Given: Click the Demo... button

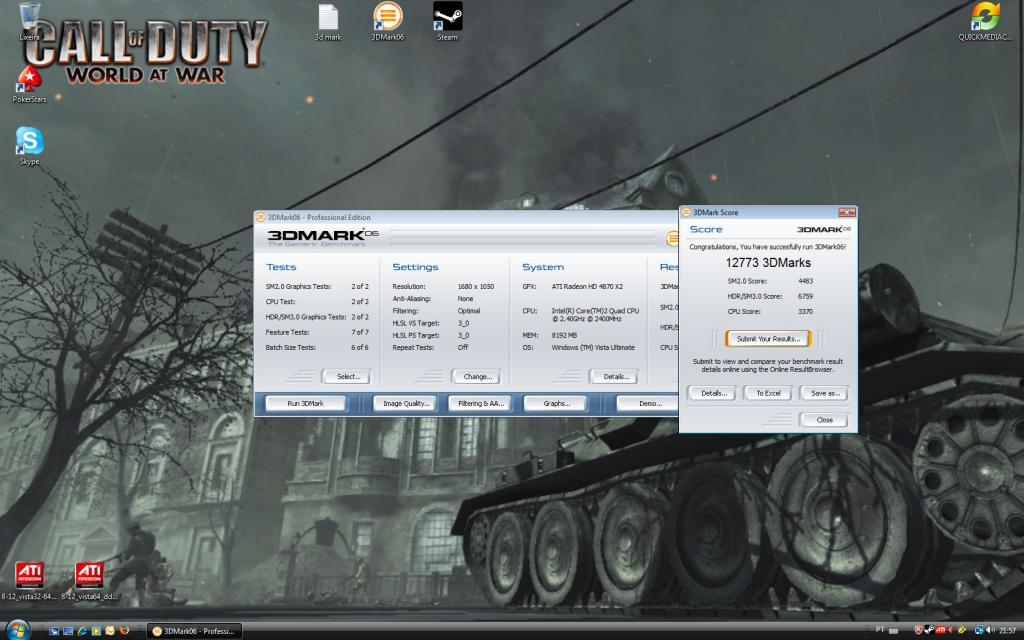Looking at the screenshot, I should pyautogui.click(x=648, y=404).
